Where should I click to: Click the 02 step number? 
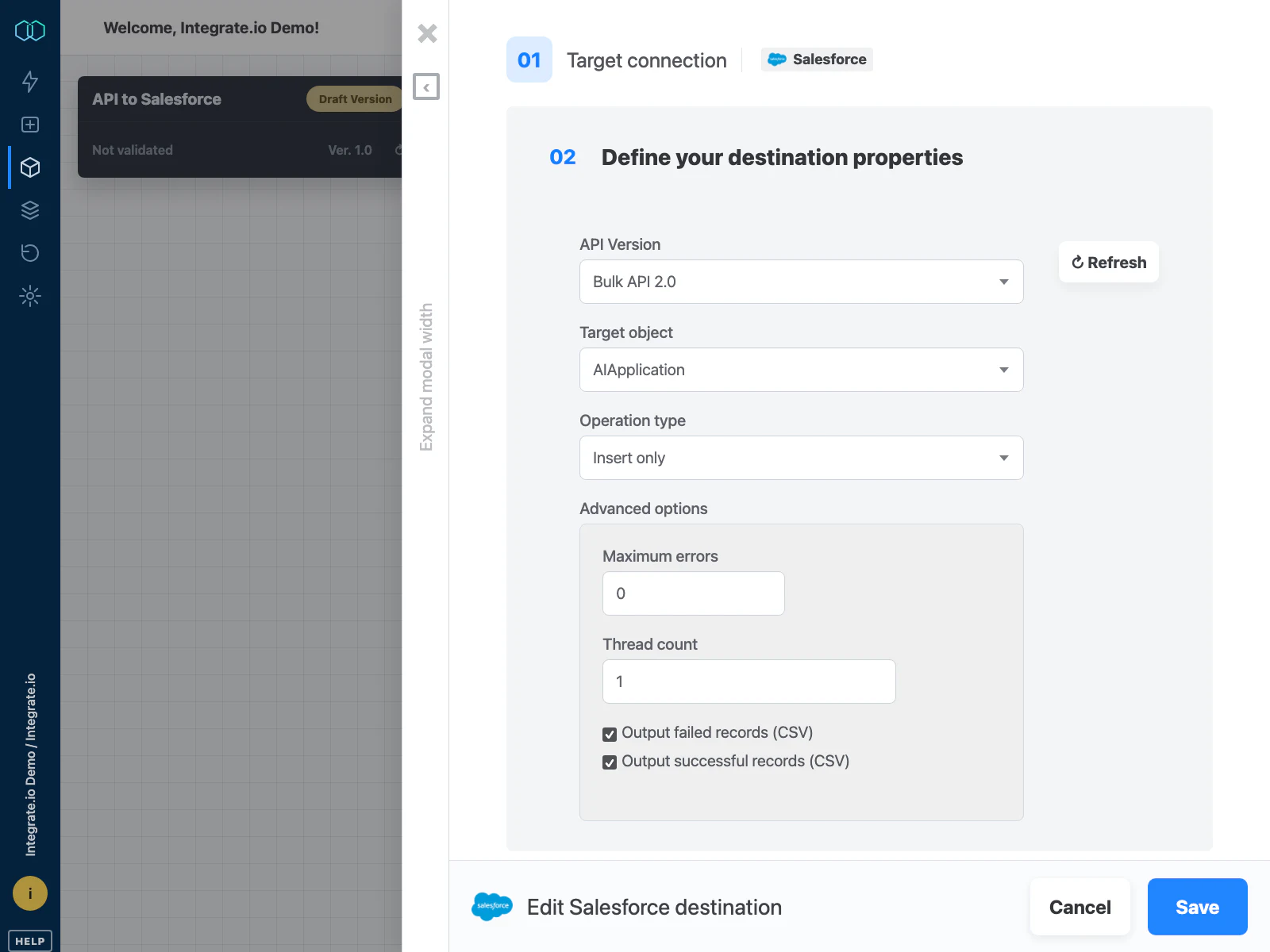563,157
